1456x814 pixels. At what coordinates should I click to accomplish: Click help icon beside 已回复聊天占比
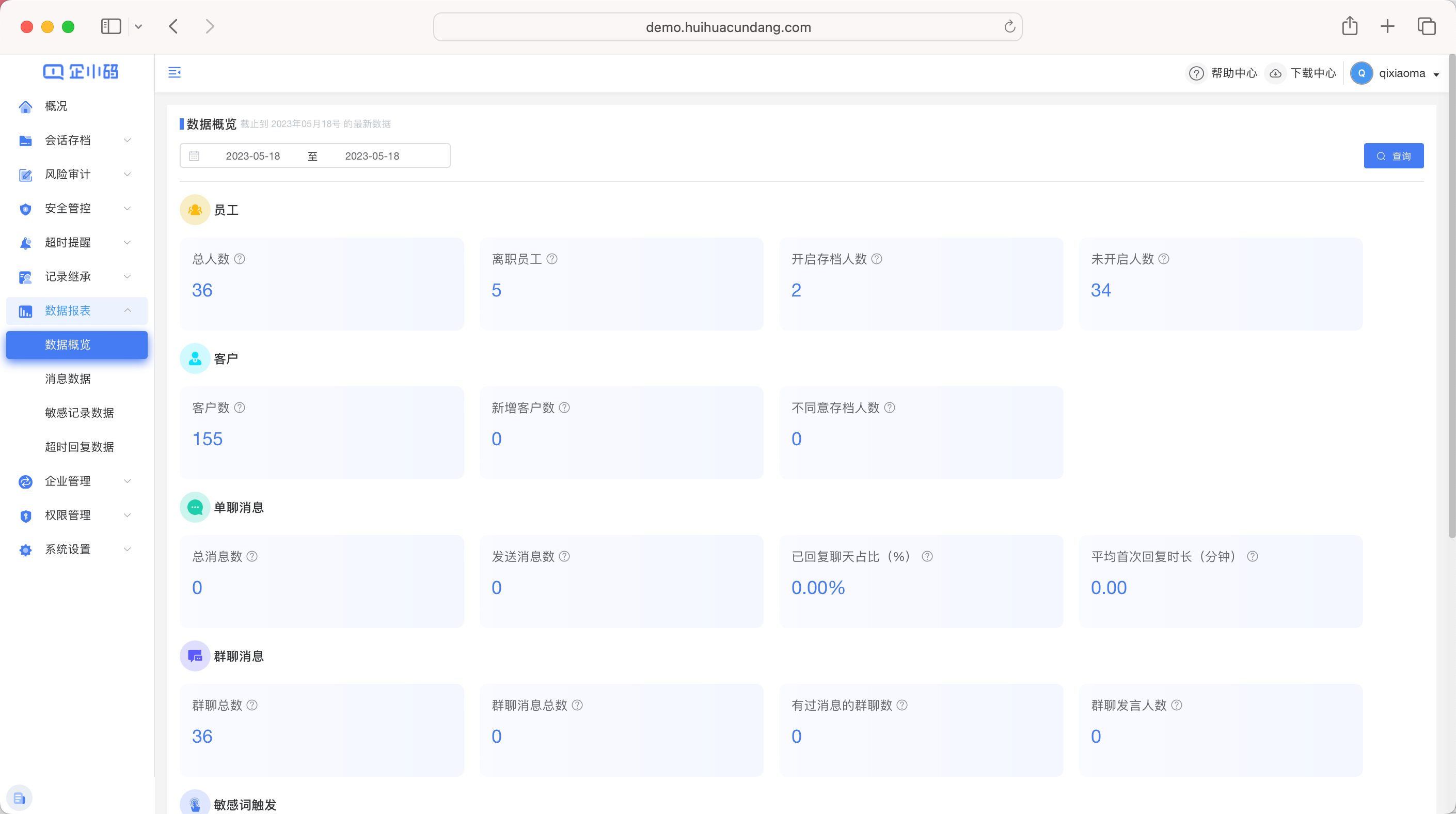[x=927, y=556]
